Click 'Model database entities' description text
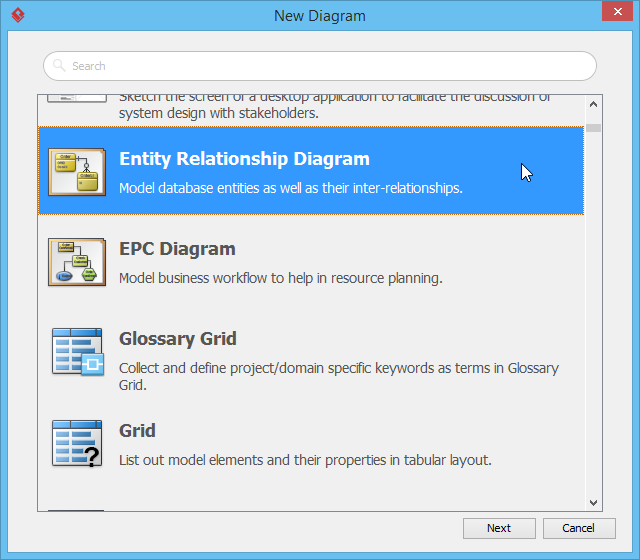Image resolution: width=640 pixels, height=560 pixels. 291,188
